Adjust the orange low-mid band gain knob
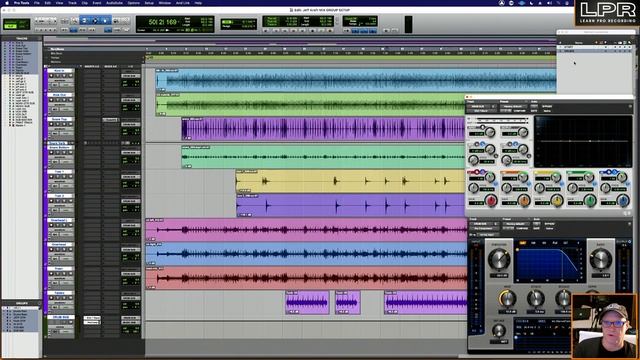 (x=523, y=200)
